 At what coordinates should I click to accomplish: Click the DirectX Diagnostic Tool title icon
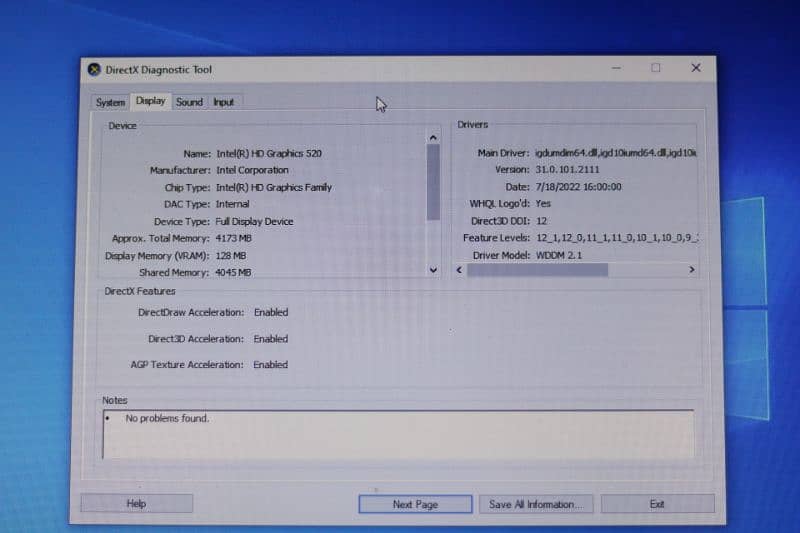tap(94, 69)
